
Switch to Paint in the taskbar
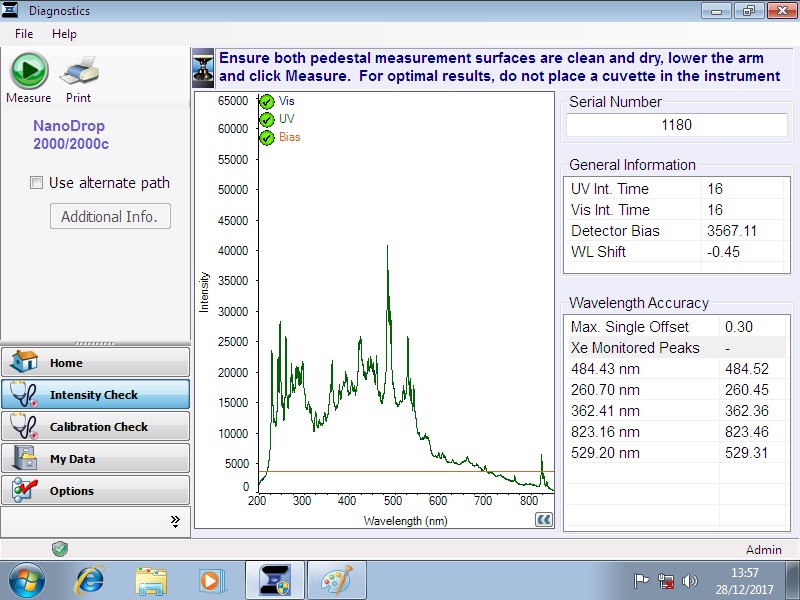coord(337,580)
